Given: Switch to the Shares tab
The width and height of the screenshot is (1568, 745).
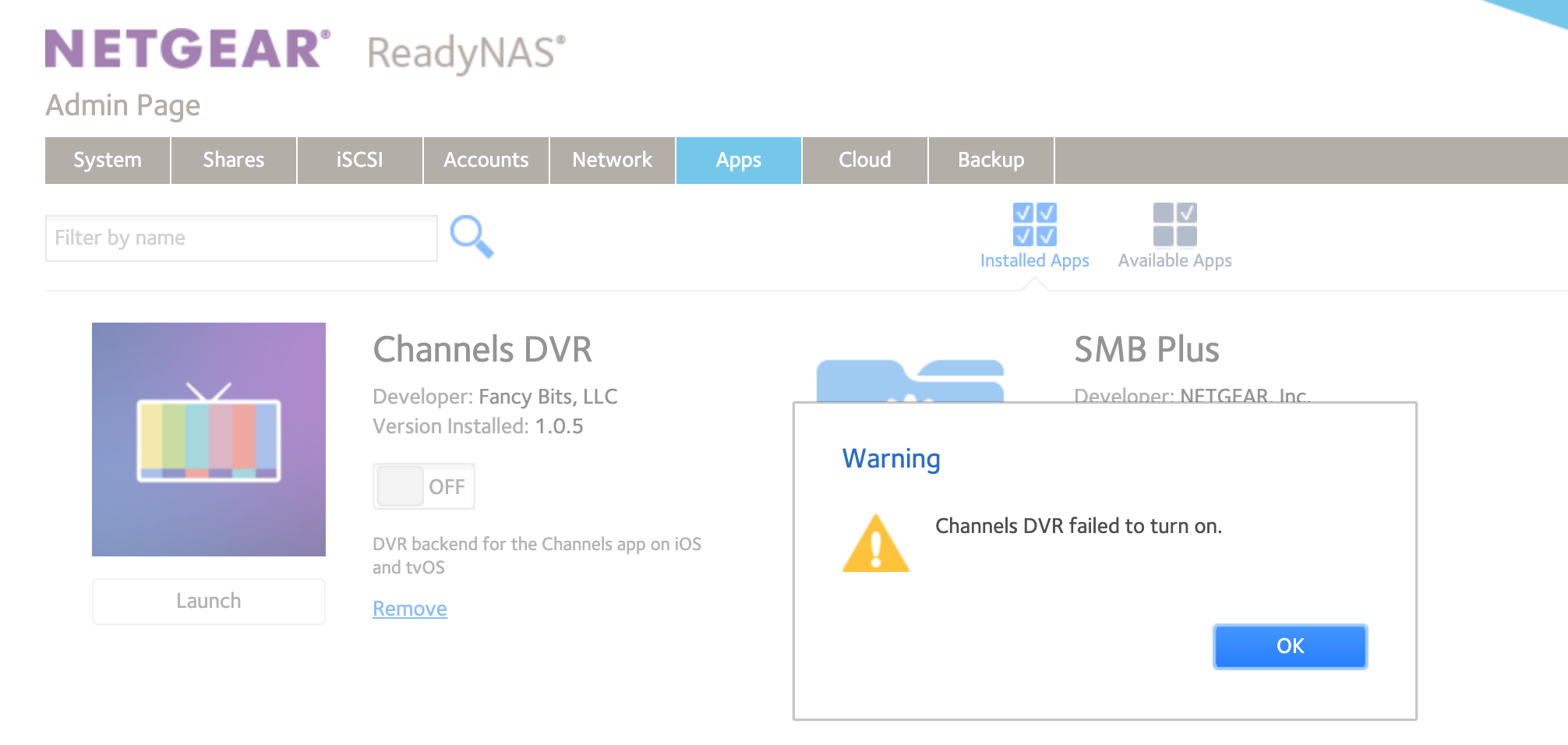Looking at the screenshot, I should pyautogui.click(x=234, y=161).
